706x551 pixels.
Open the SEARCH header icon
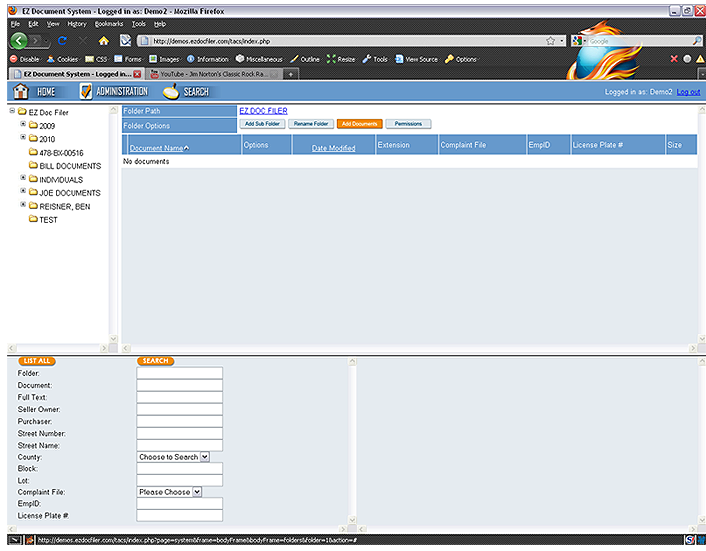point(171,91)
